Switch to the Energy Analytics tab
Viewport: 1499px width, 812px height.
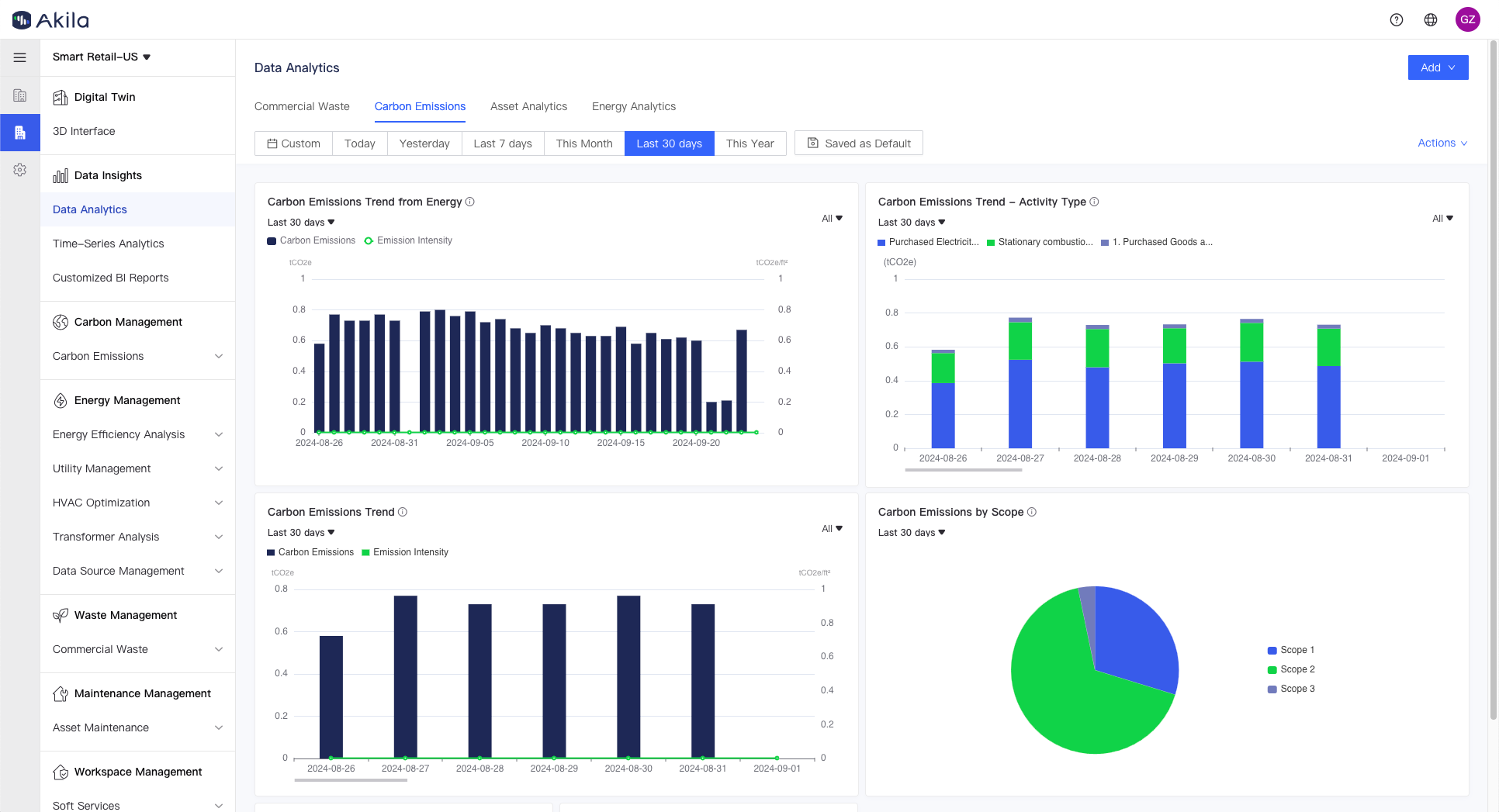point(633,106)
